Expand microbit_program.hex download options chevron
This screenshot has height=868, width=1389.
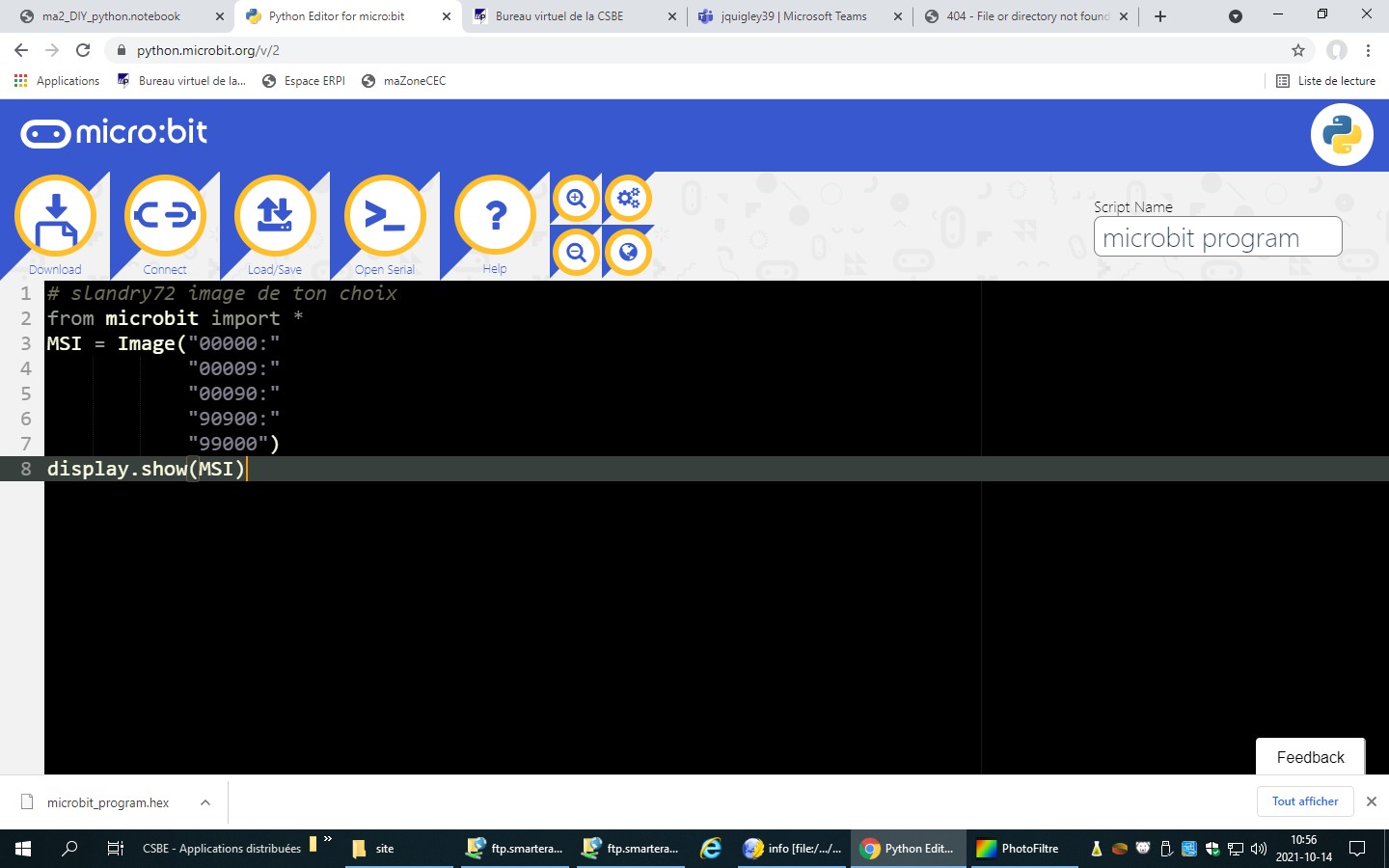coord(205,802)
